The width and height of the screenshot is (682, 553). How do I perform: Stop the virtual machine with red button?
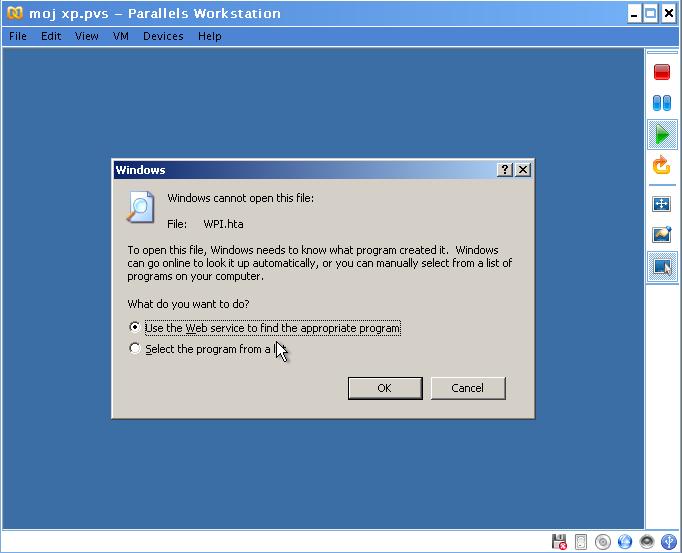click(662, 72)
